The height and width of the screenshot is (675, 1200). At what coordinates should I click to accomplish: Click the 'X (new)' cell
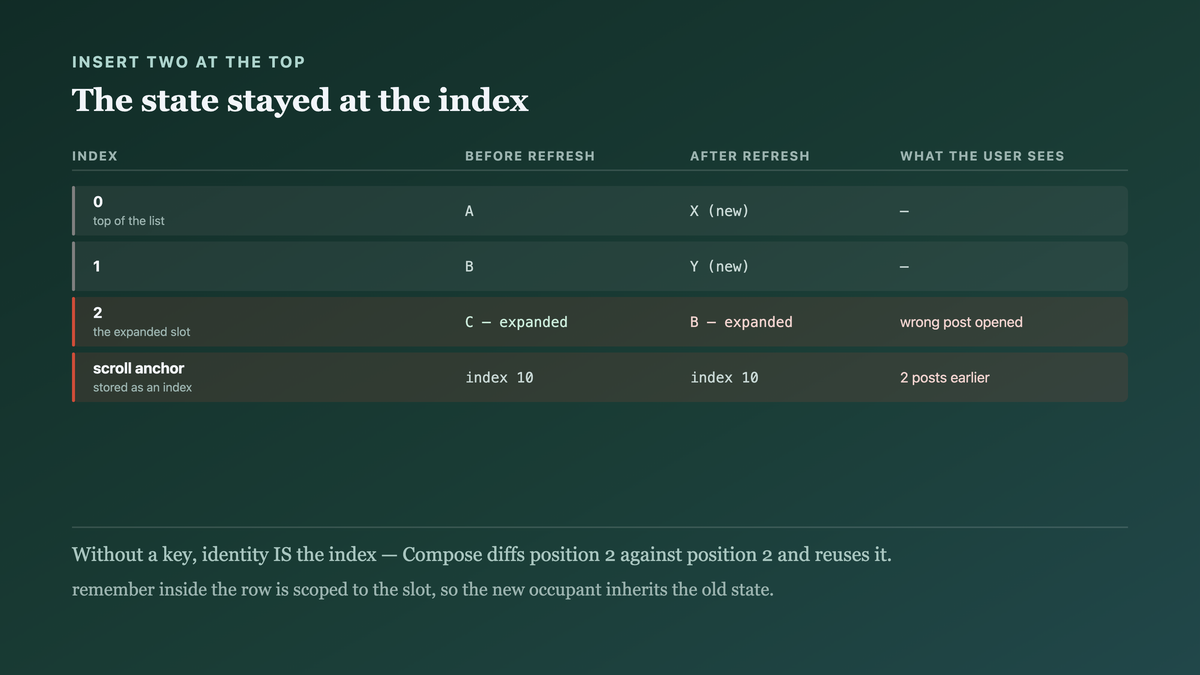719,211
